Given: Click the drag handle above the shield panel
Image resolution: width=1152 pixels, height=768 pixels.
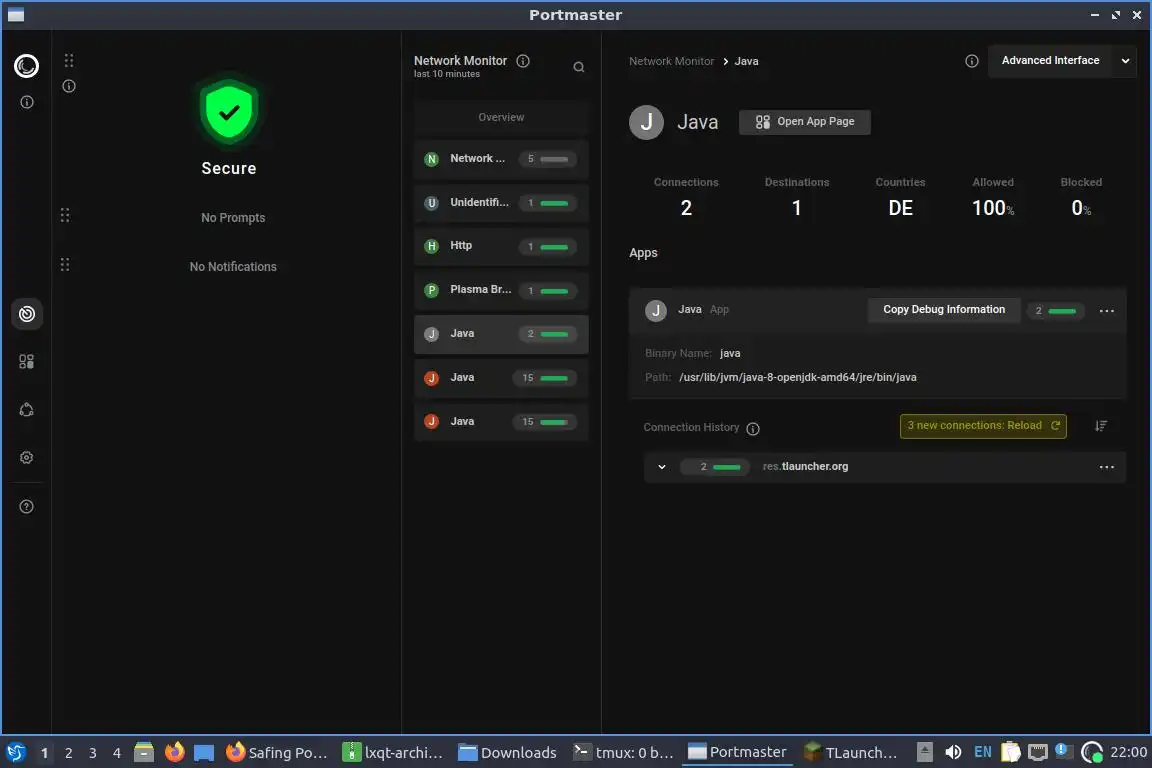Looking at the screenshot, I should 69,61.
